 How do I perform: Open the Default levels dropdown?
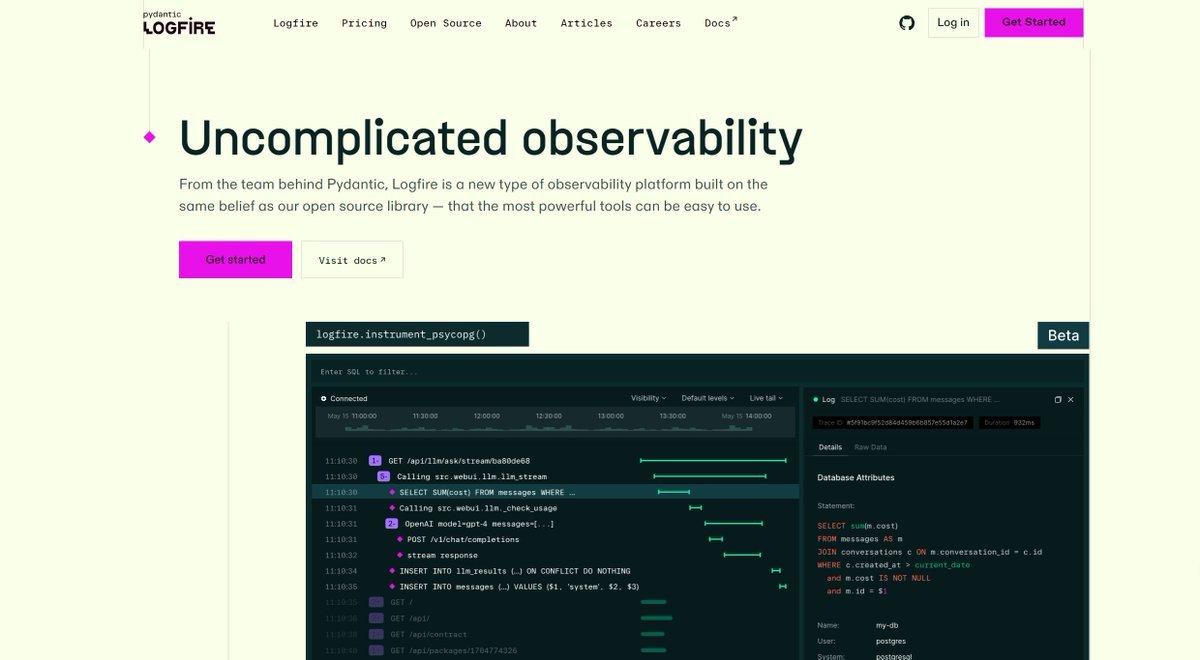[x=707, y=398]
